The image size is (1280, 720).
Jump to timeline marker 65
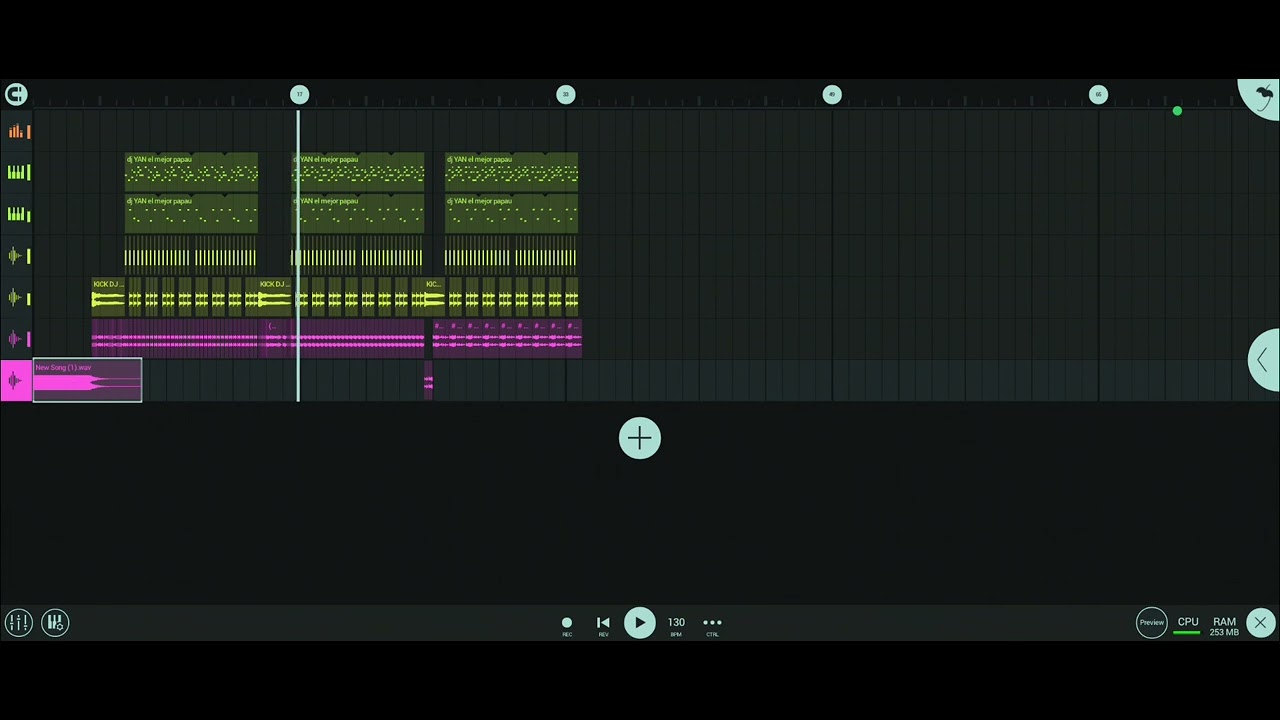(x=1098, y=94)
